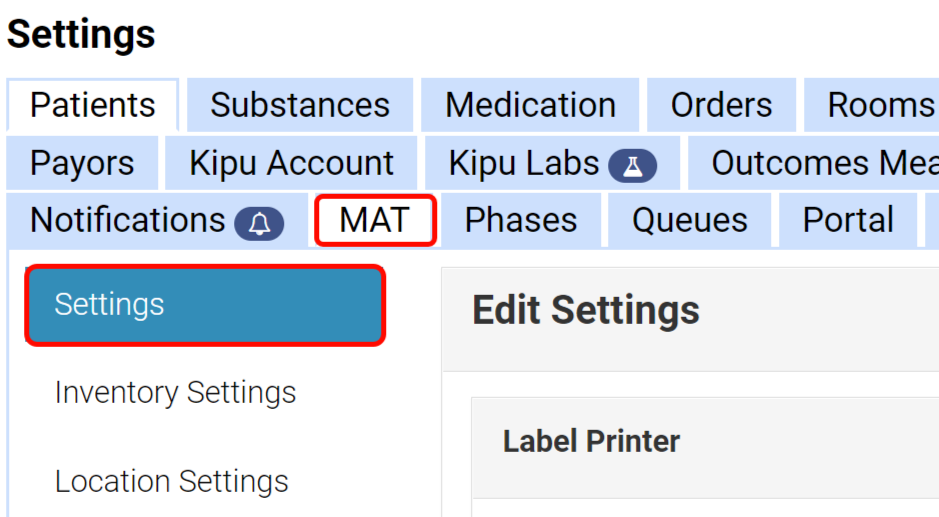Click the flask icon beside Kipu Labs

point(632,165)
